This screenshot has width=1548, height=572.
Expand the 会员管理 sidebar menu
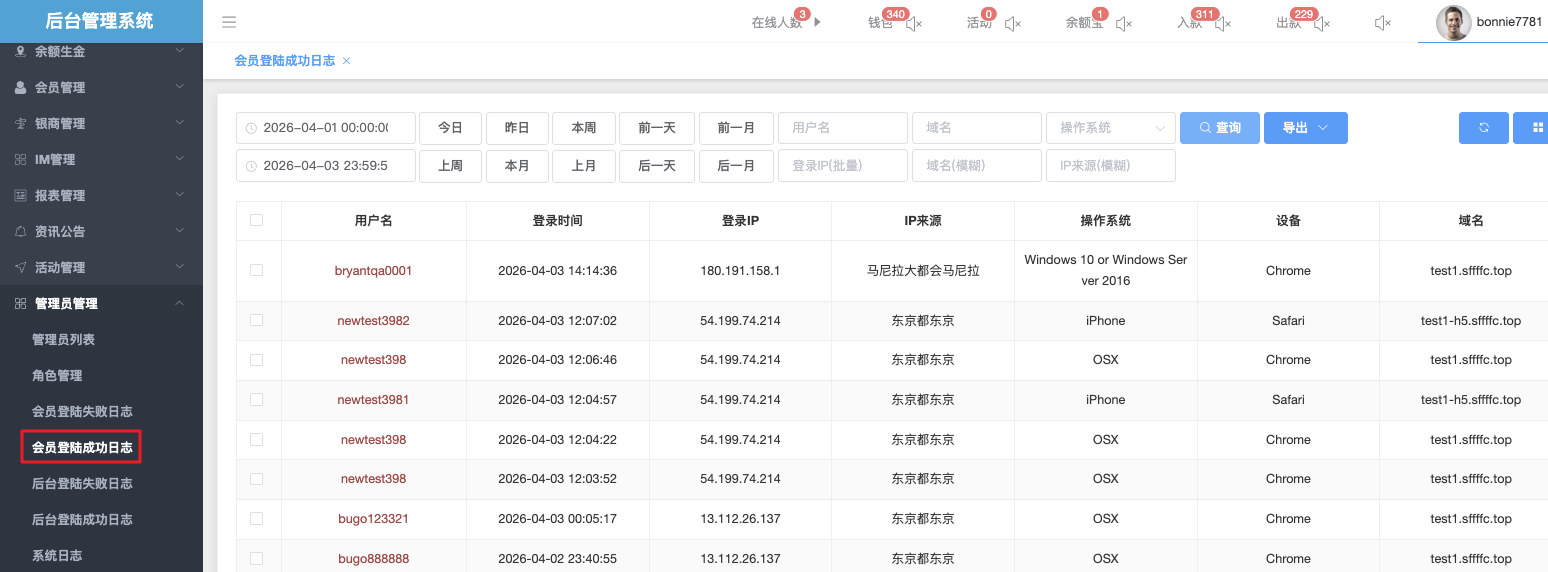100,88
